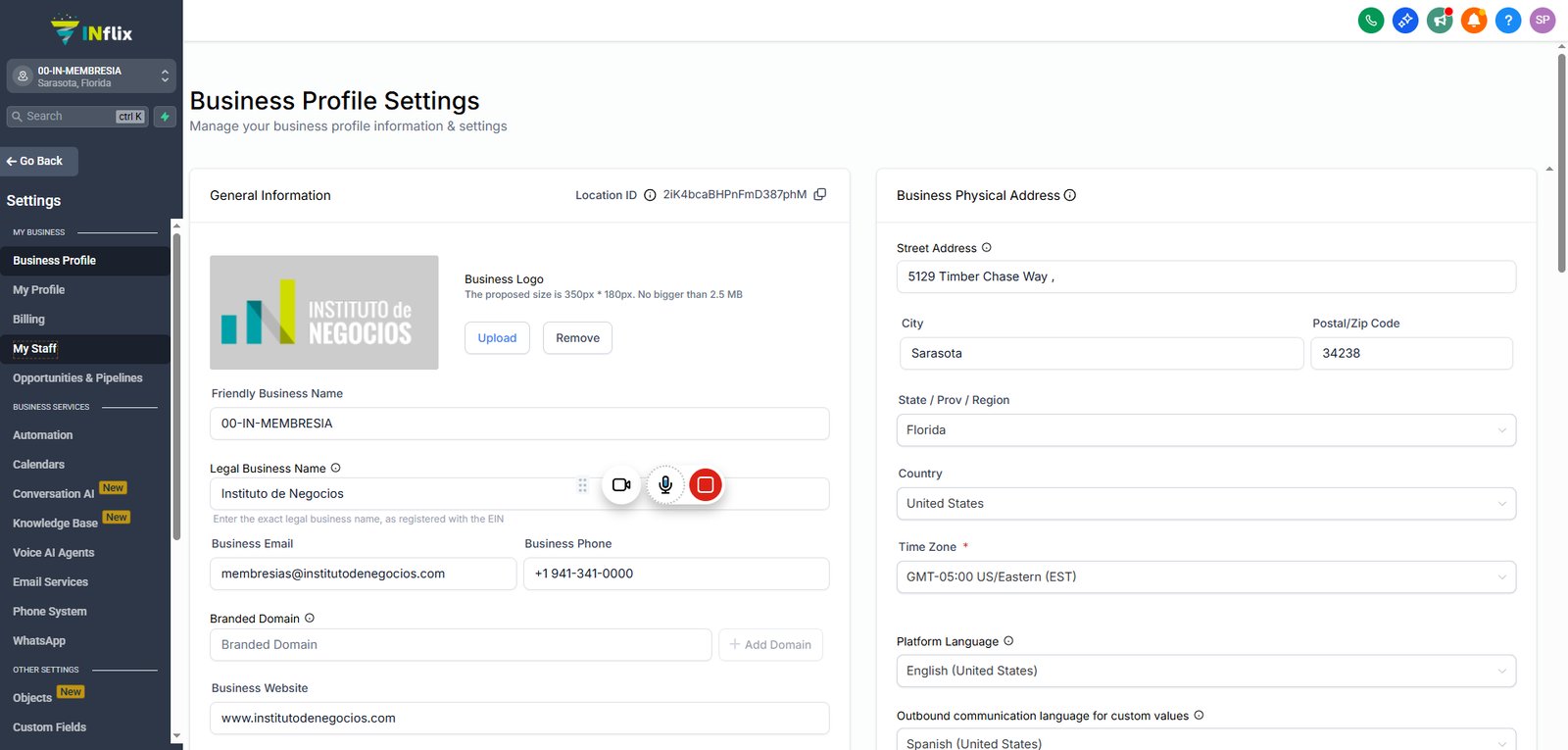Click the Business Physical Address info icon
The height and width of the screenshot is (750, 1568).
(x=1070, y=195)
